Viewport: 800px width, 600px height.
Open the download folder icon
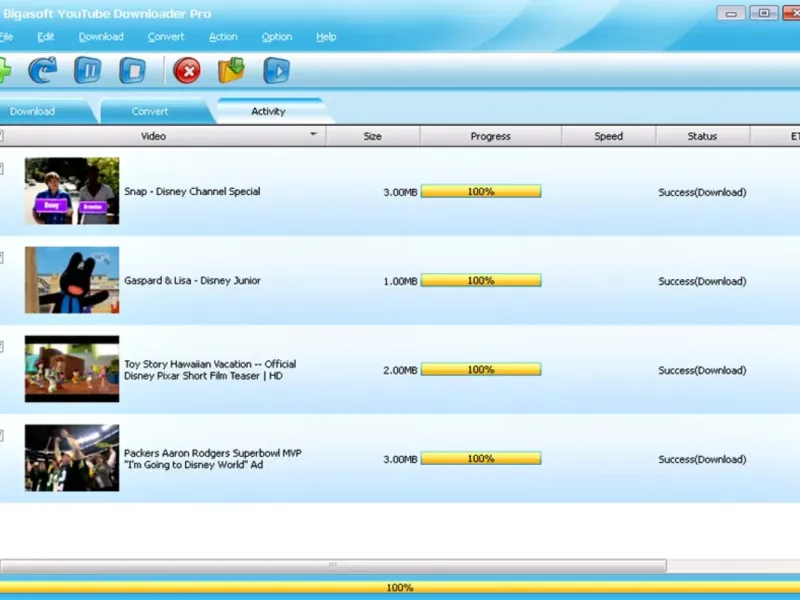(232, 70)
